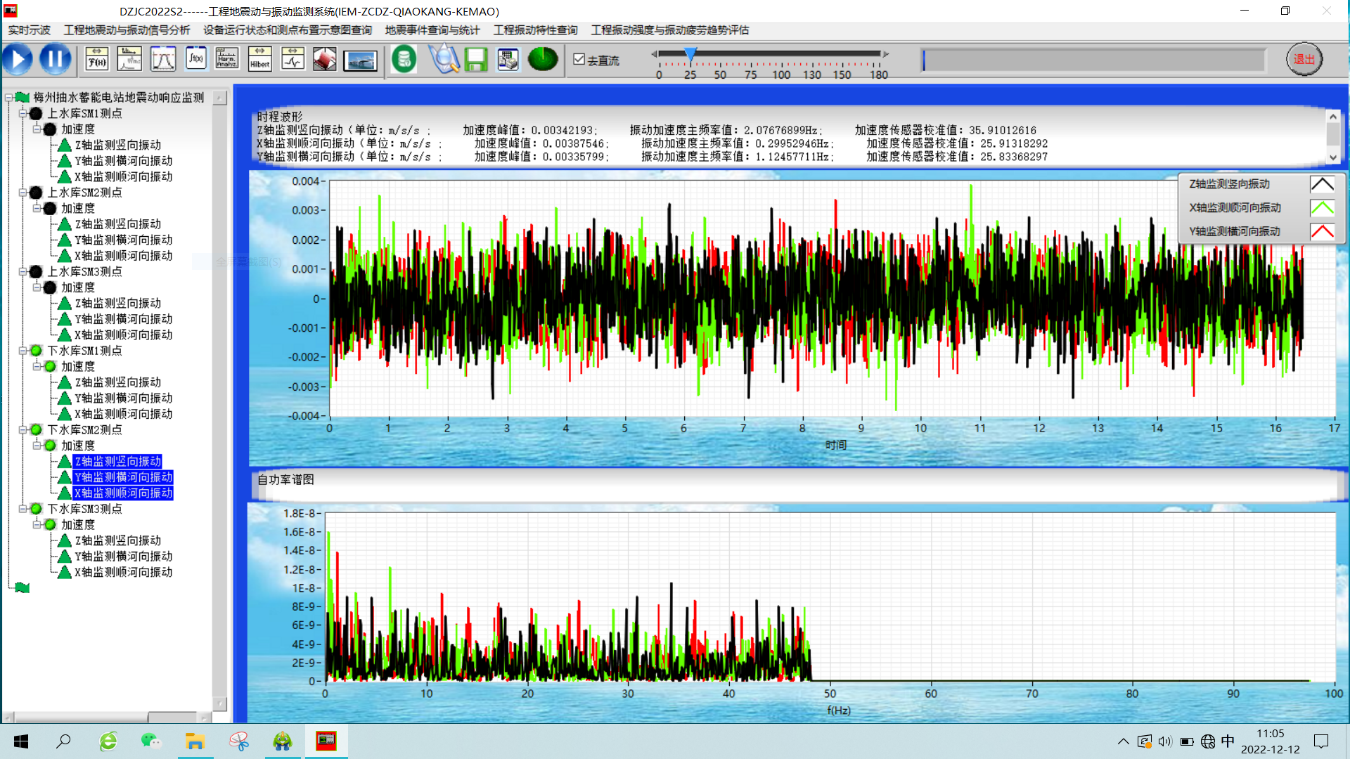Image resolution: width=1350 pixels, height=759 pixels.
Task: Collapse the 上水库SM2测点 tree node
Action: 23,192
